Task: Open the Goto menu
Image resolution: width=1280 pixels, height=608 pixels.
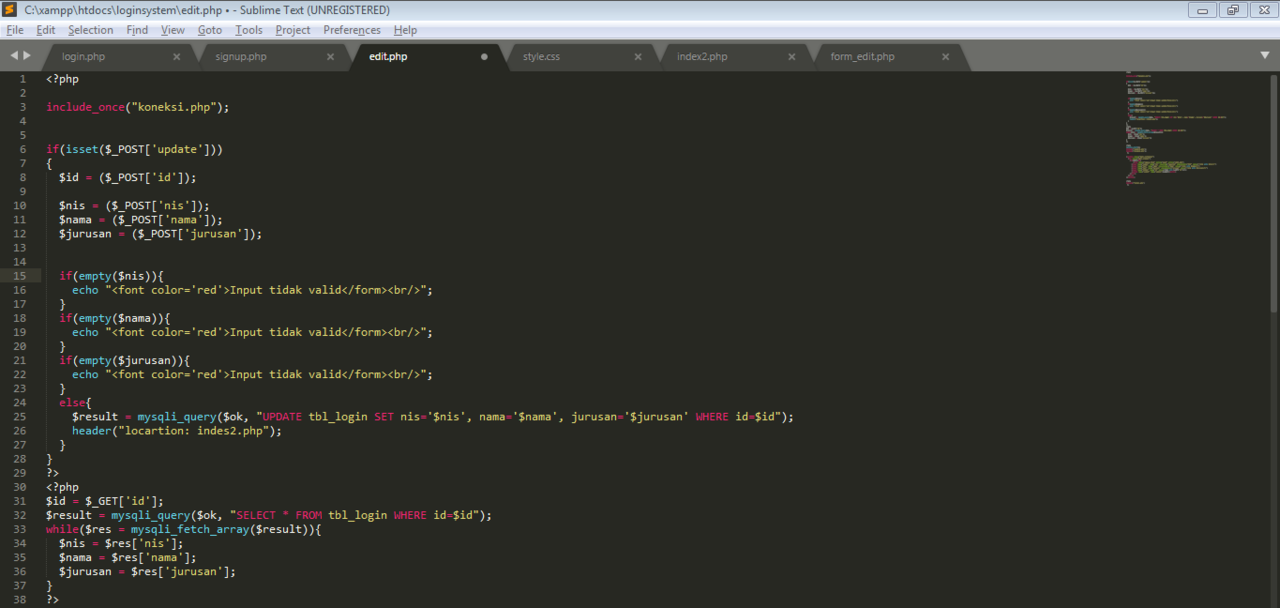Action: [x=210, y=30]
